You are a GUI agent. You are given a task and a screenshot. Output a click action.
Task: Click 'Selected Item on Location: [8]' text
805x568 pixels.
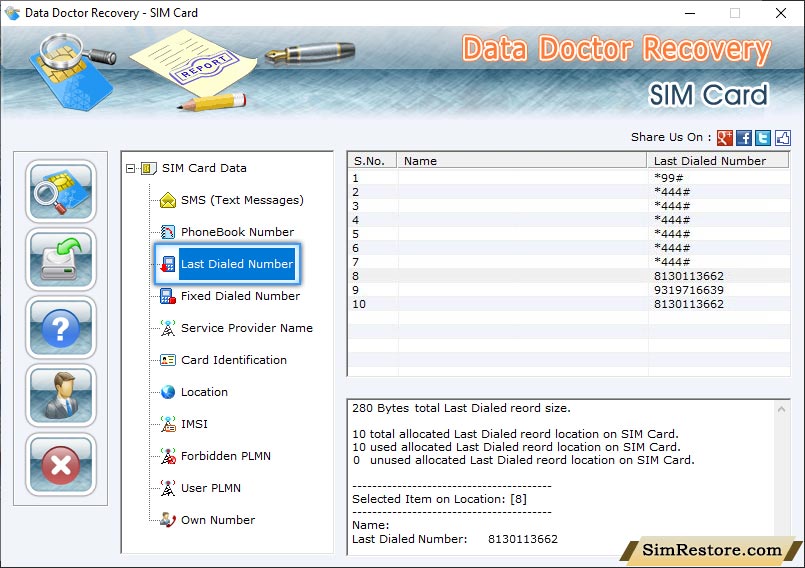pos(439,499)
